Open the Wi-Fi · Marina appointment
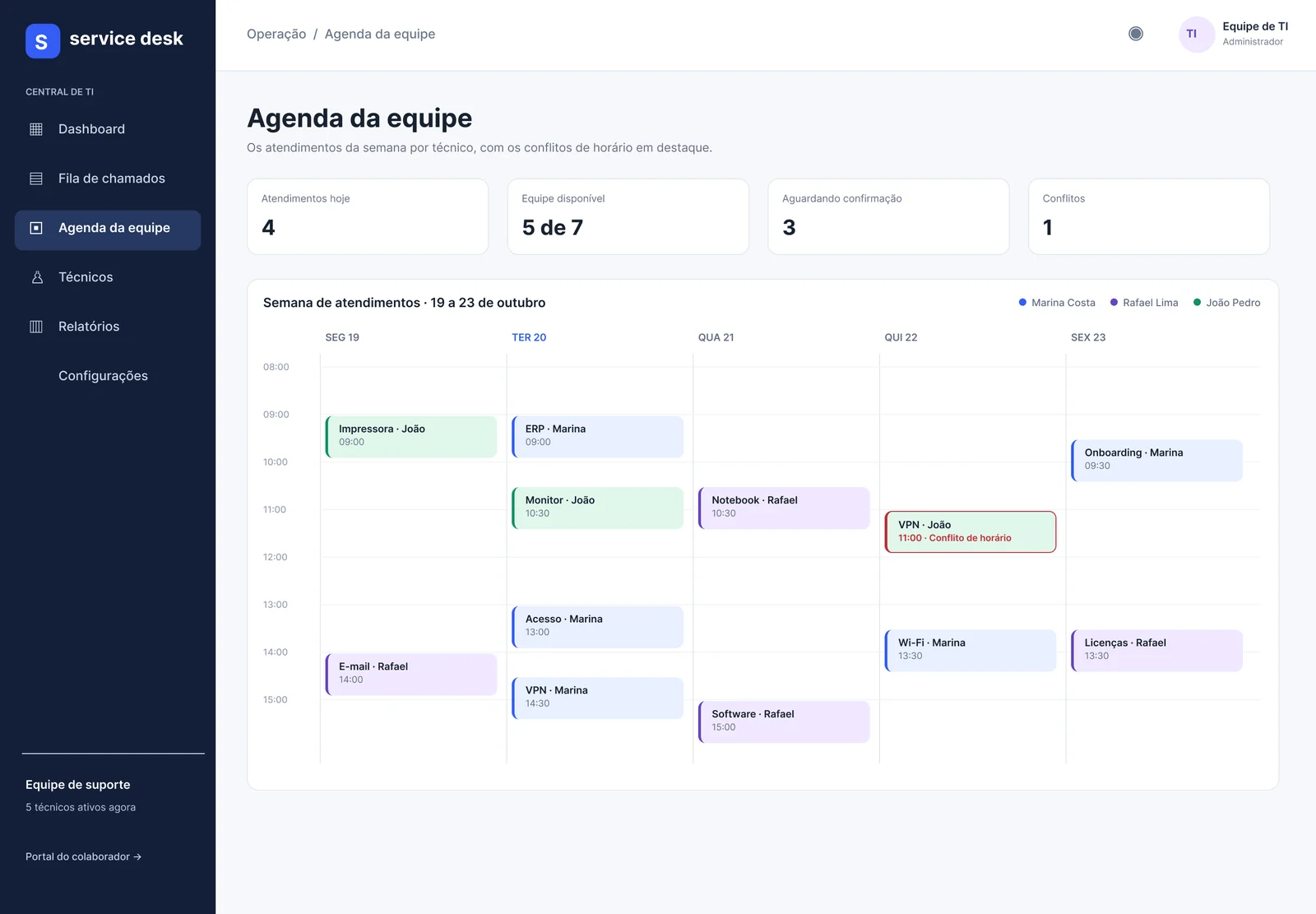Image resolution: width=1316 pixels, height=914 pixels. (x=971, y=650)
